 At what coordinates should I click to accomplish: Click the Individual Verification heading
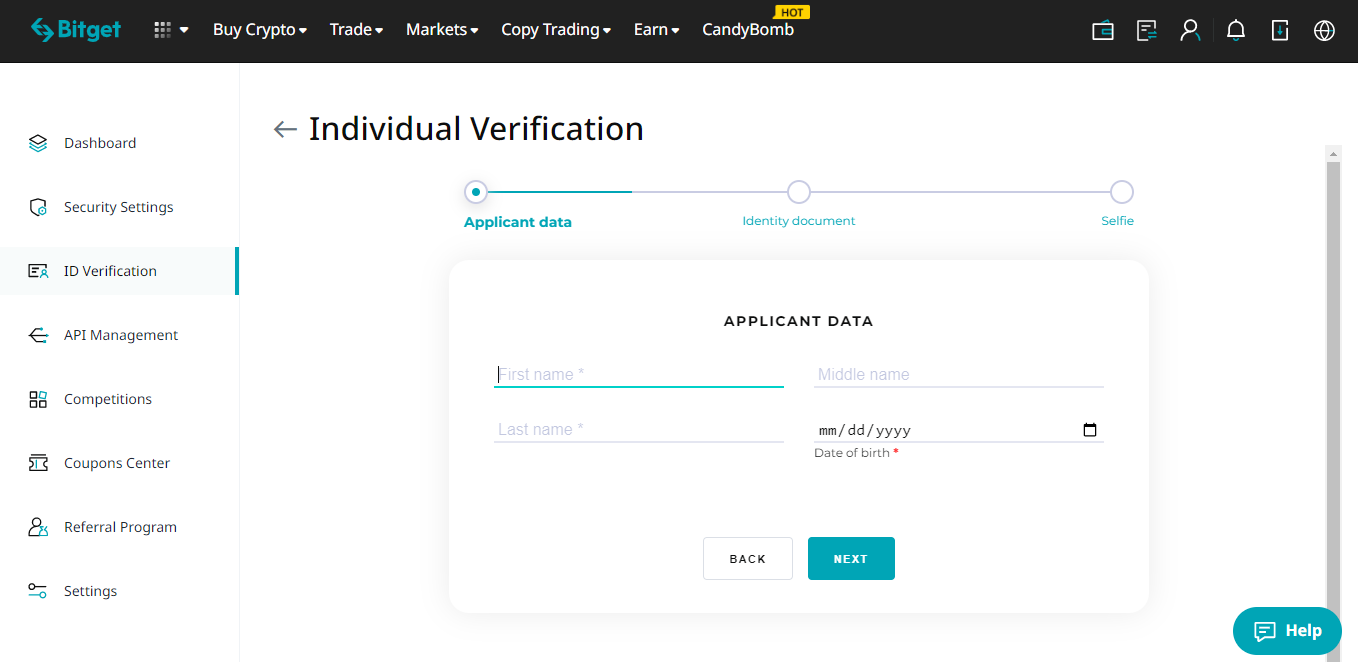click(476, 129)
